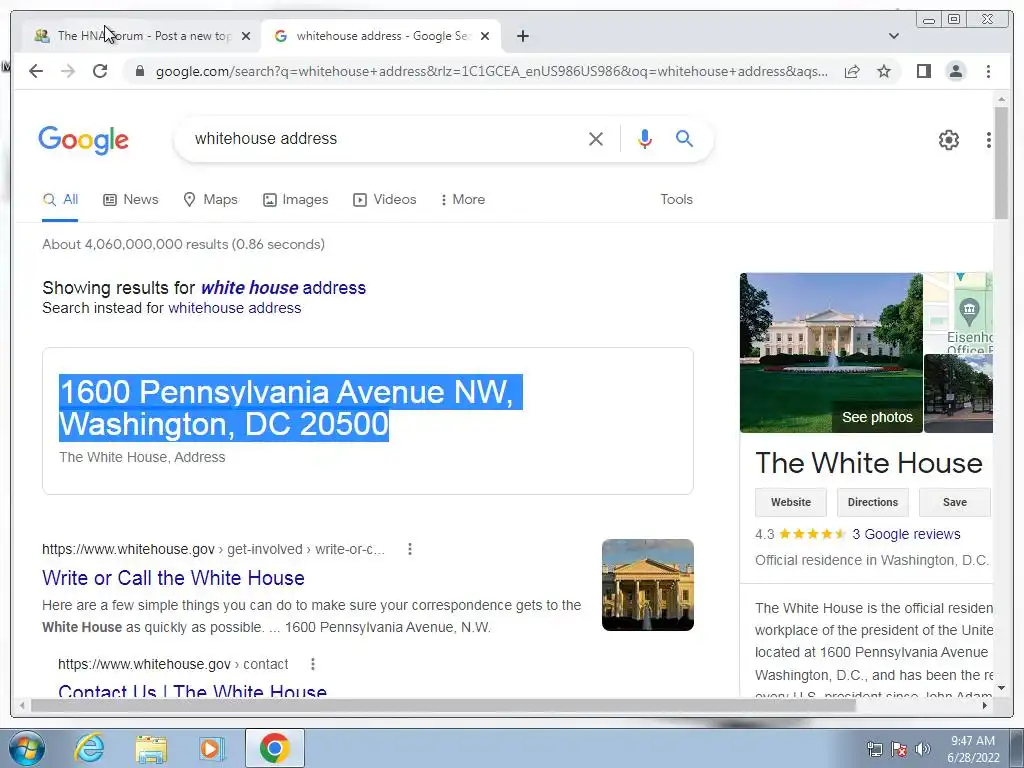Click the Website button
Viewport: 1024px width, 768px height.
pos(791,502)
